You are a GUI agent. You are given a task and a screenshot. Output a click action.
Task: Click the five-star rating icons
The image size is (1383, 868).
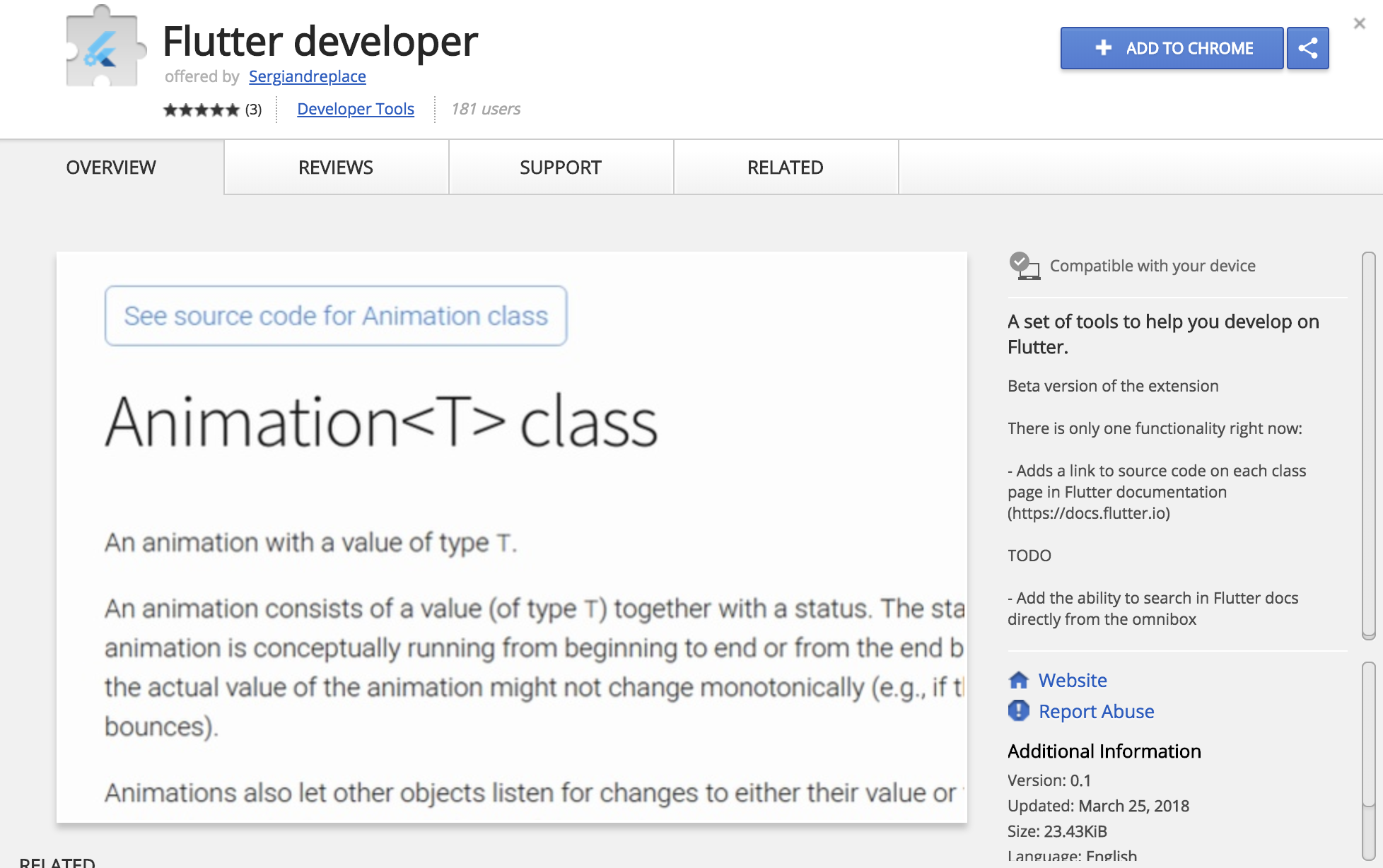(202, 110)
